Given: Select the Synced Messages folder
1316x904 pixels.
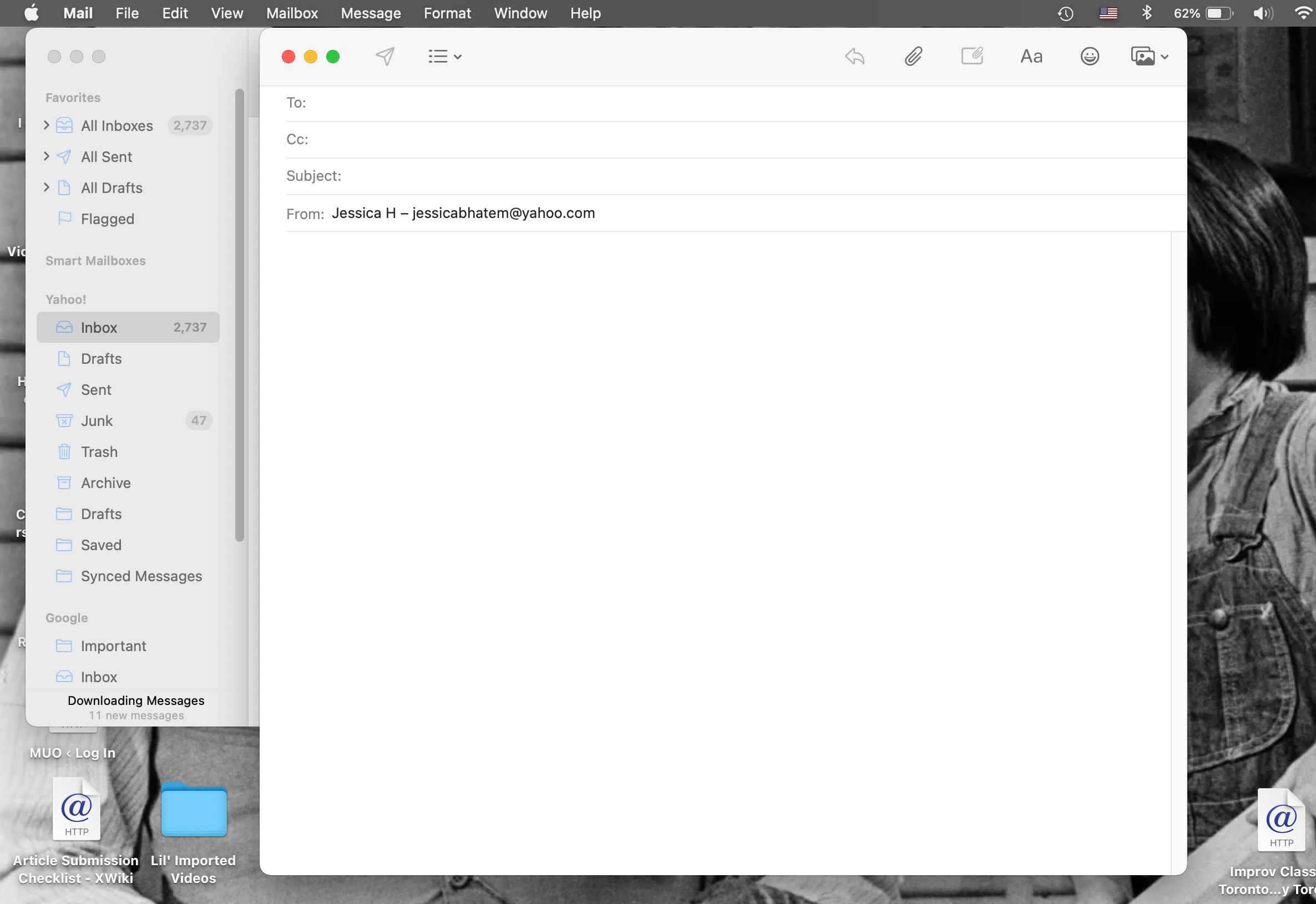Looking at the screenshot, I should (141, 576).
